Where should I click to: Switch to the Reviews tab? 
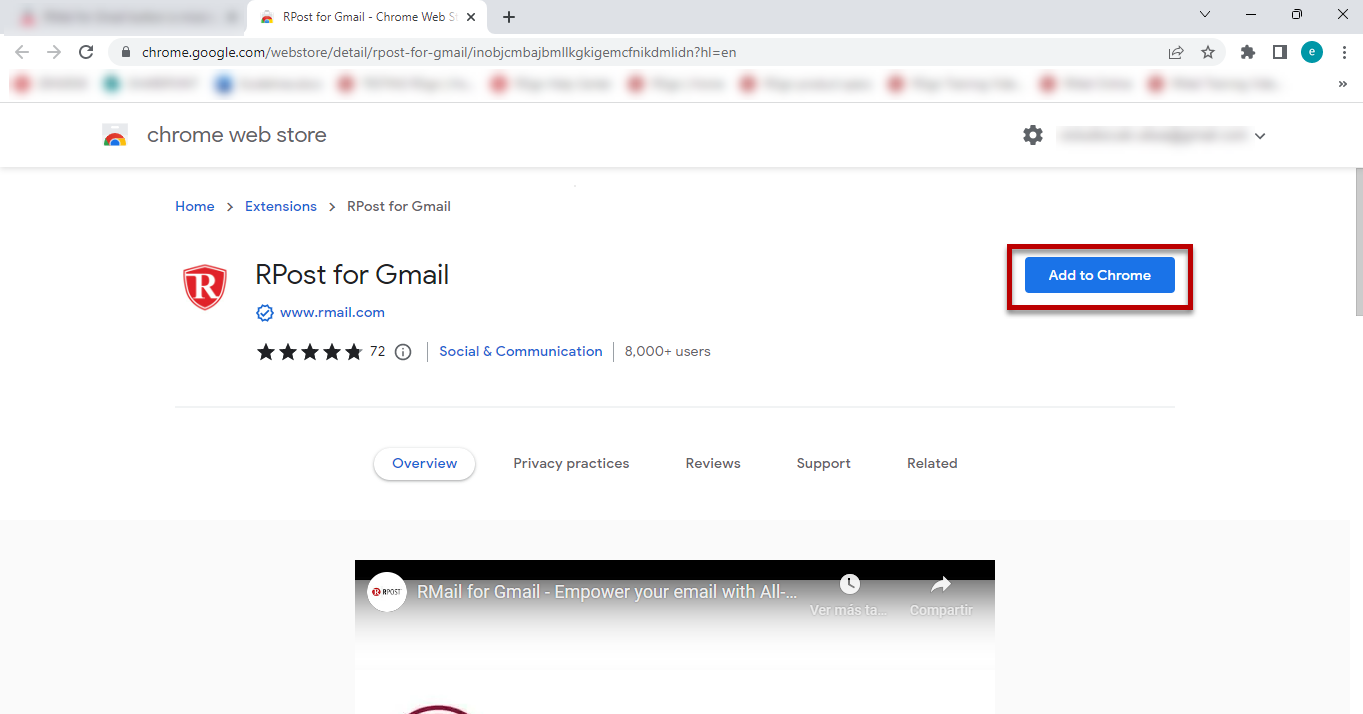713,463
